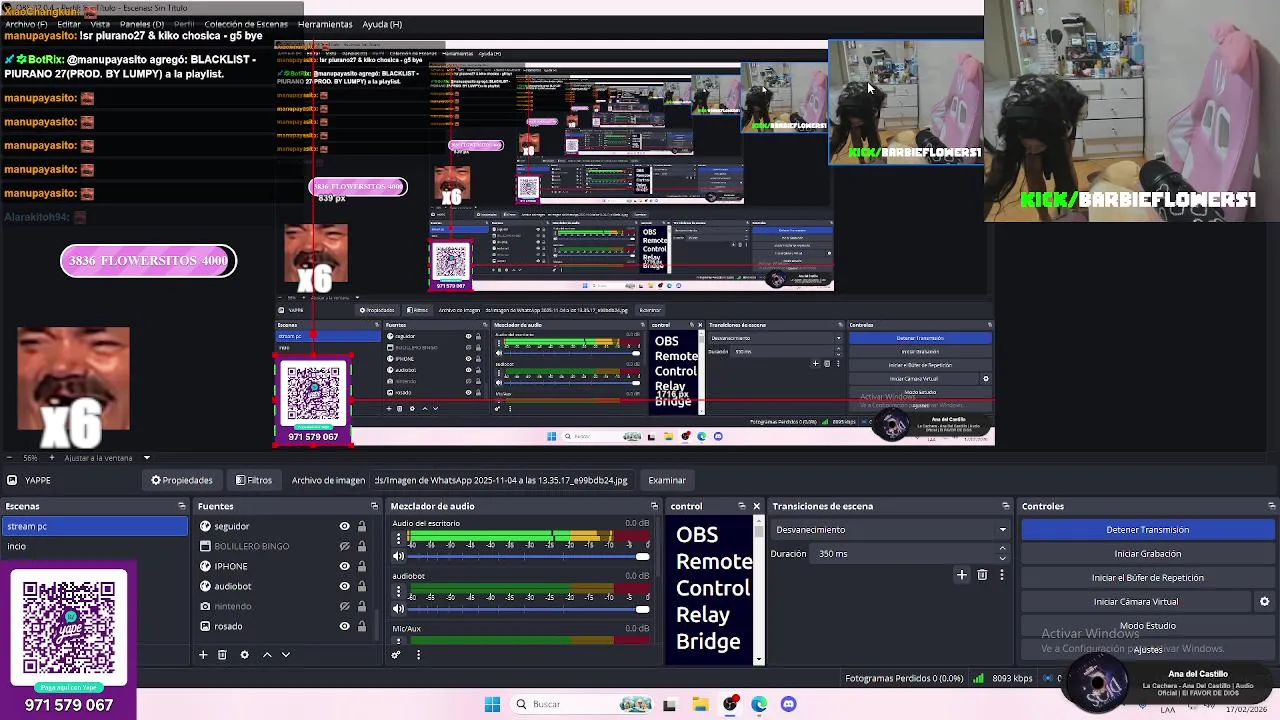Open audiobot channel options menu
Screen dimensions: 1280x720
click(399, 591)
